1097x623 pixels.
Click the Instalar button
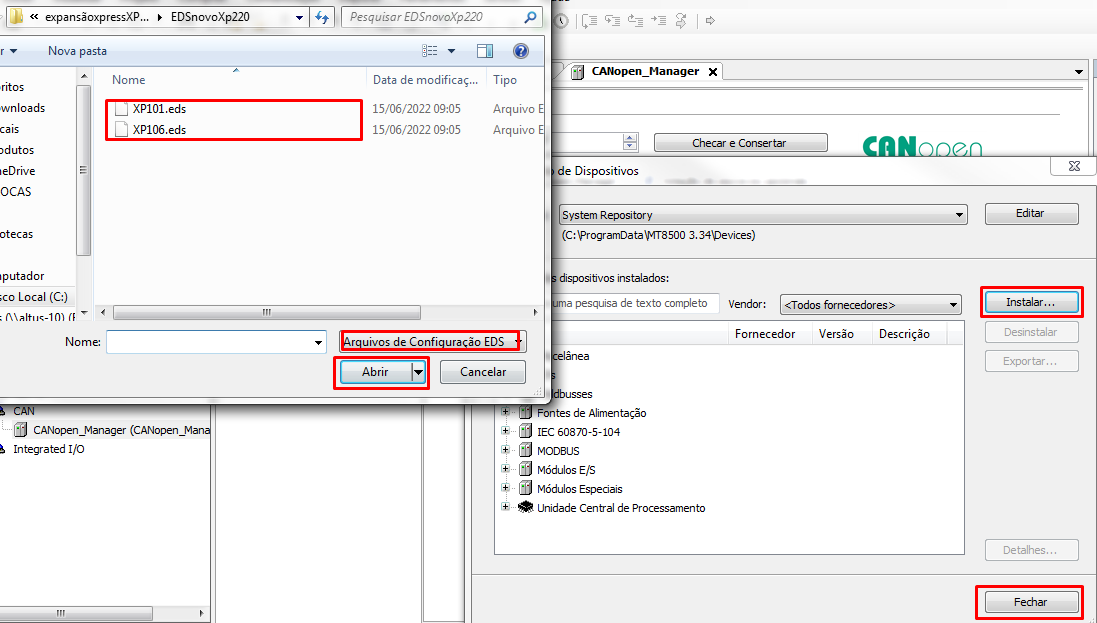click(x=1031, y=301)
